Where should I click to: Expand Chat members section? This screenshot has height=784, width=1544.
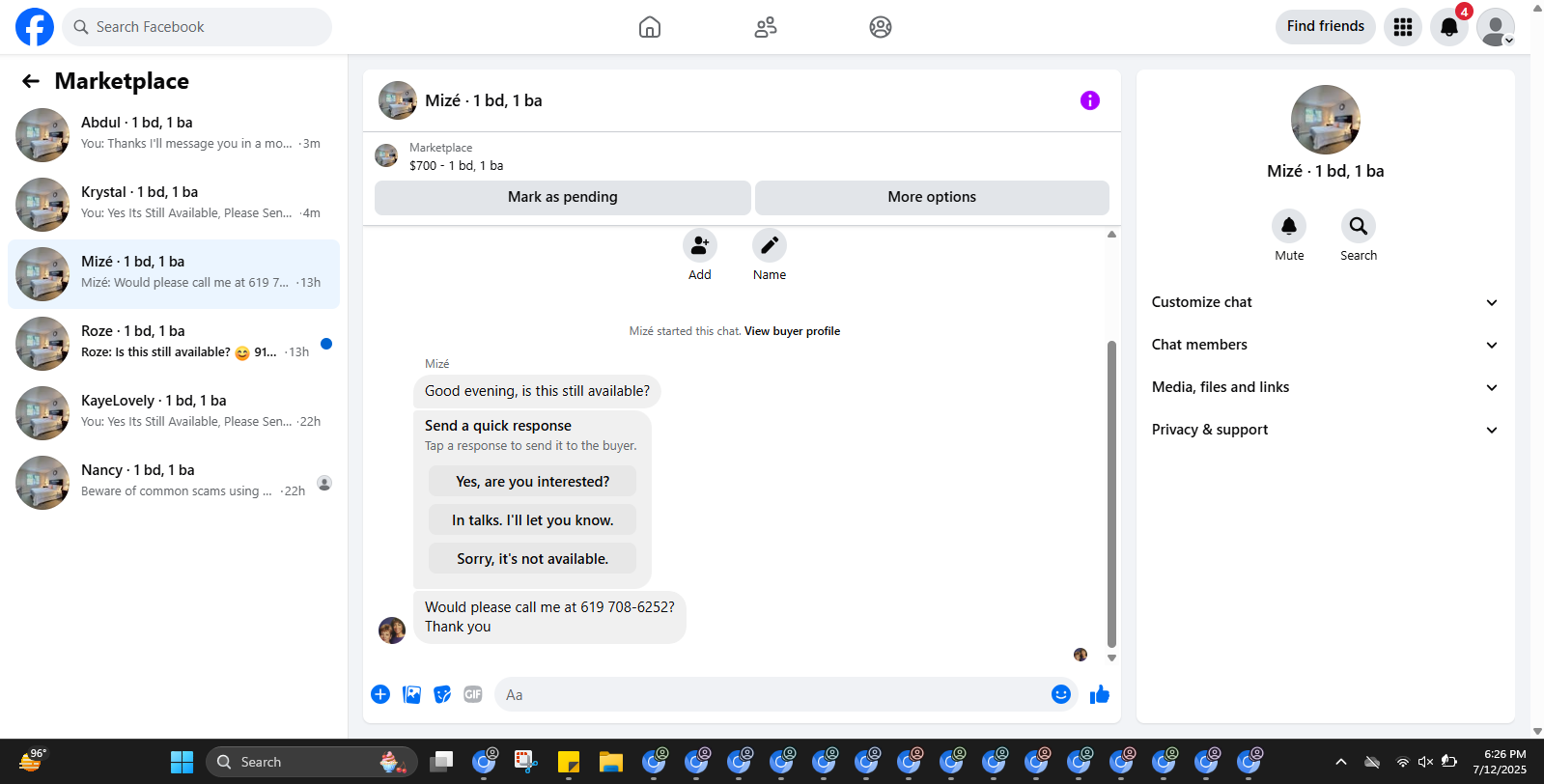[1326, 345]
